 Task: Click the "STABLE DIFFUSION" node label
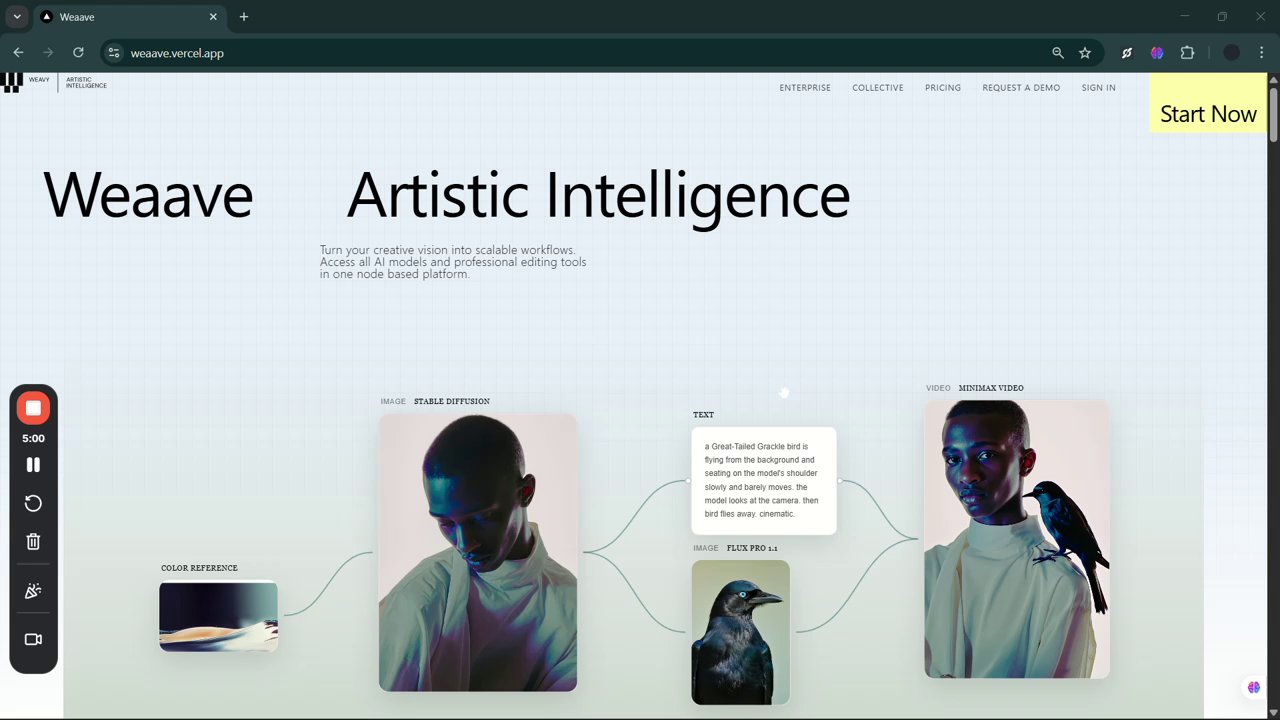click(x=452, y=401)
